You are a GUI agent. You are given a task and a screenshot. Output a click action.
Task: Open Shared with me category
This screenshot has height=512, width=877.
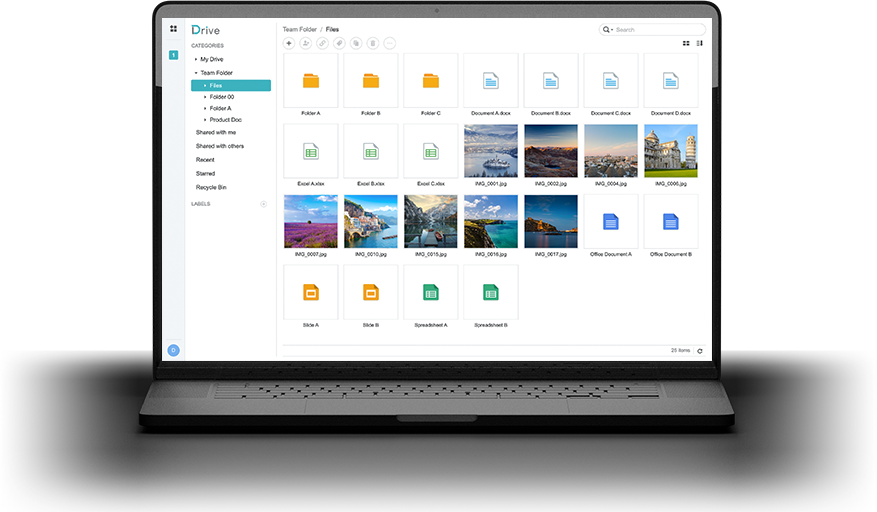click(x=216, y=132)
